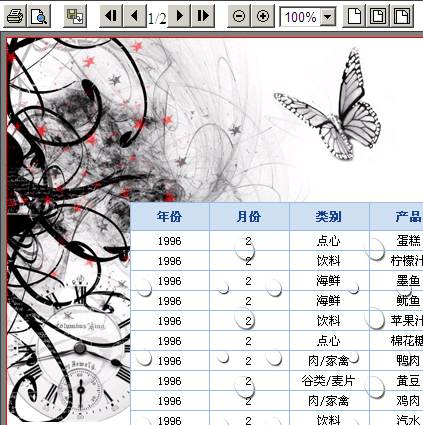
Task: Select the 蛋糕 product cell
Action: point(396,240)
